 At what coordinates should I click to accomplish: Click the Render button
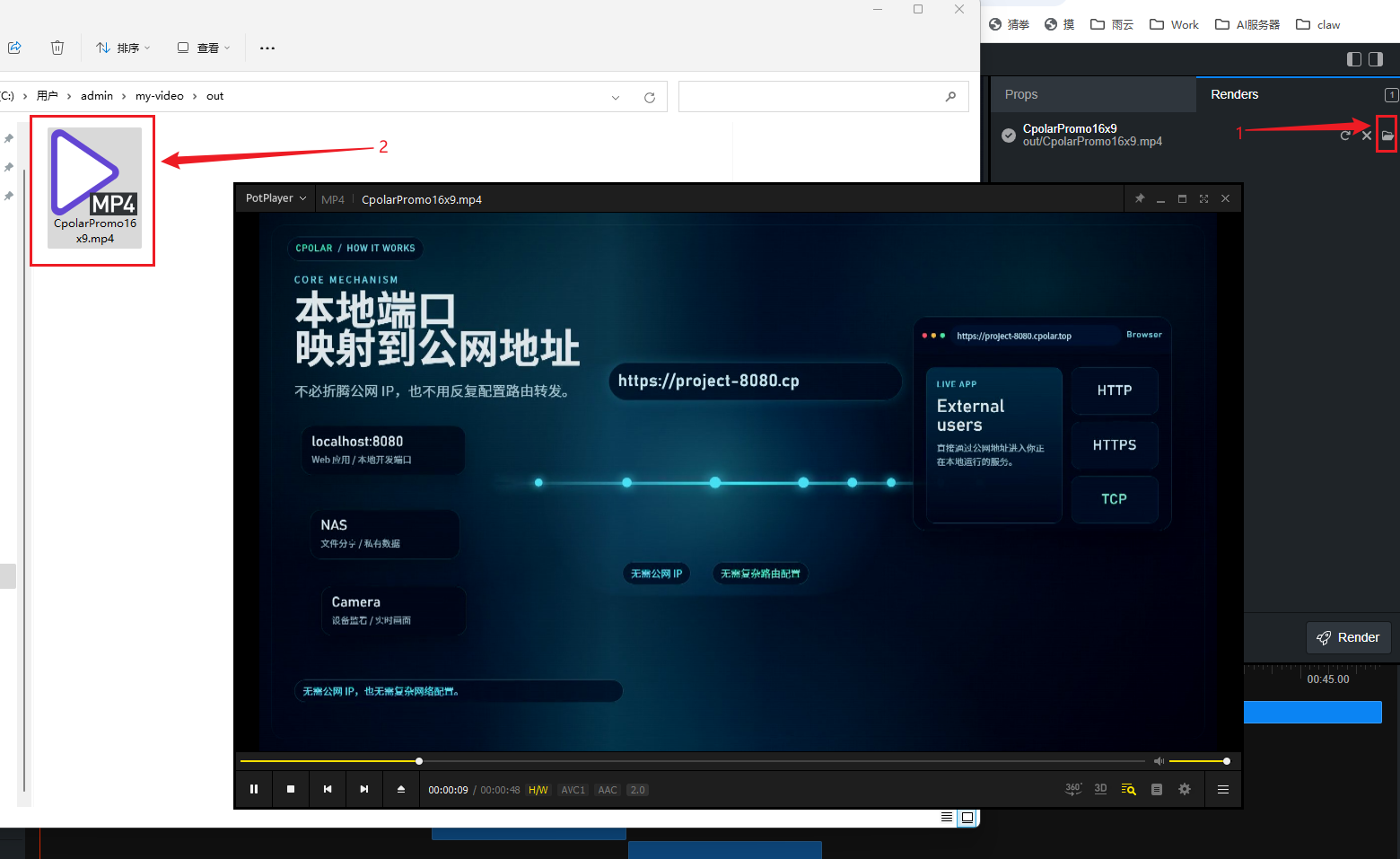tap(1348, 637)
